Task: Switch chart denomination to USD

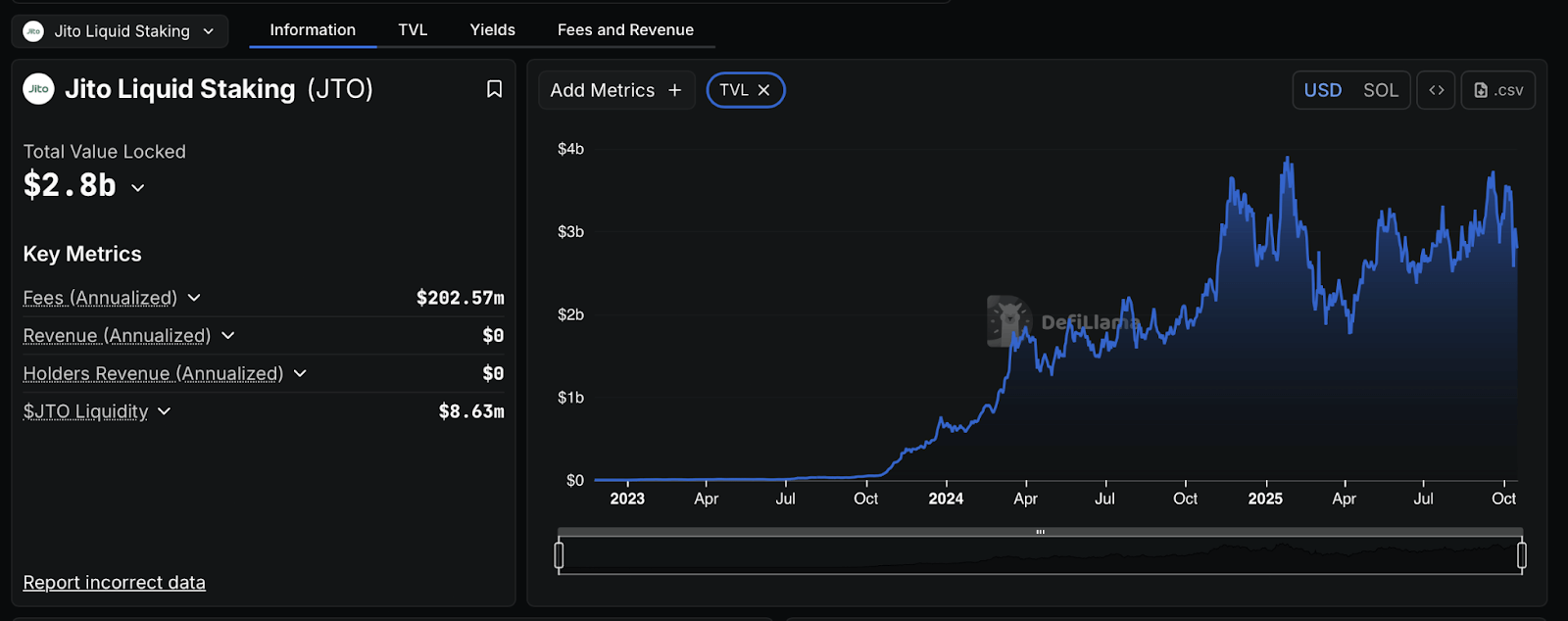Action: point(1322,90)
